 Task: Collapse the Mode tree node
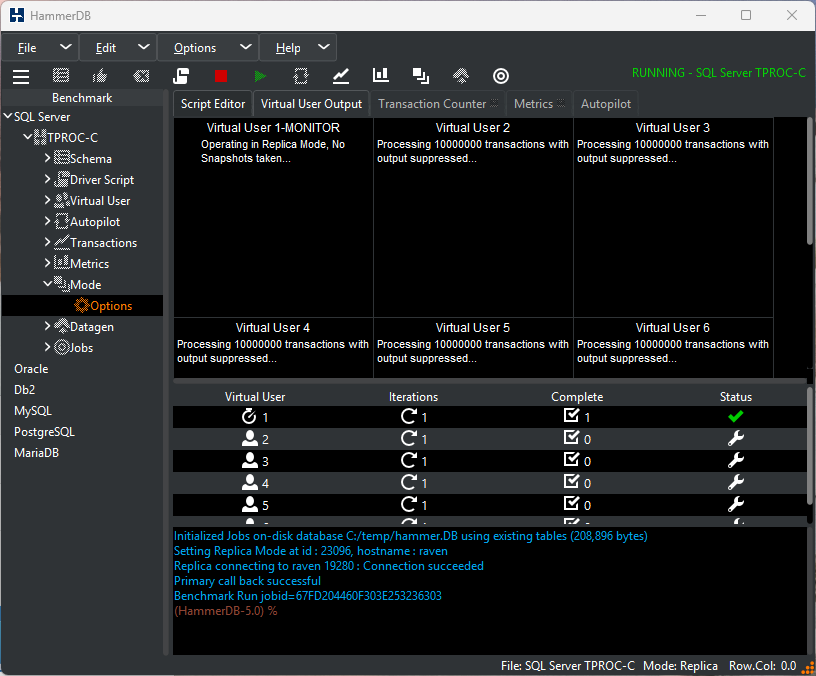(x=47, y=284)
